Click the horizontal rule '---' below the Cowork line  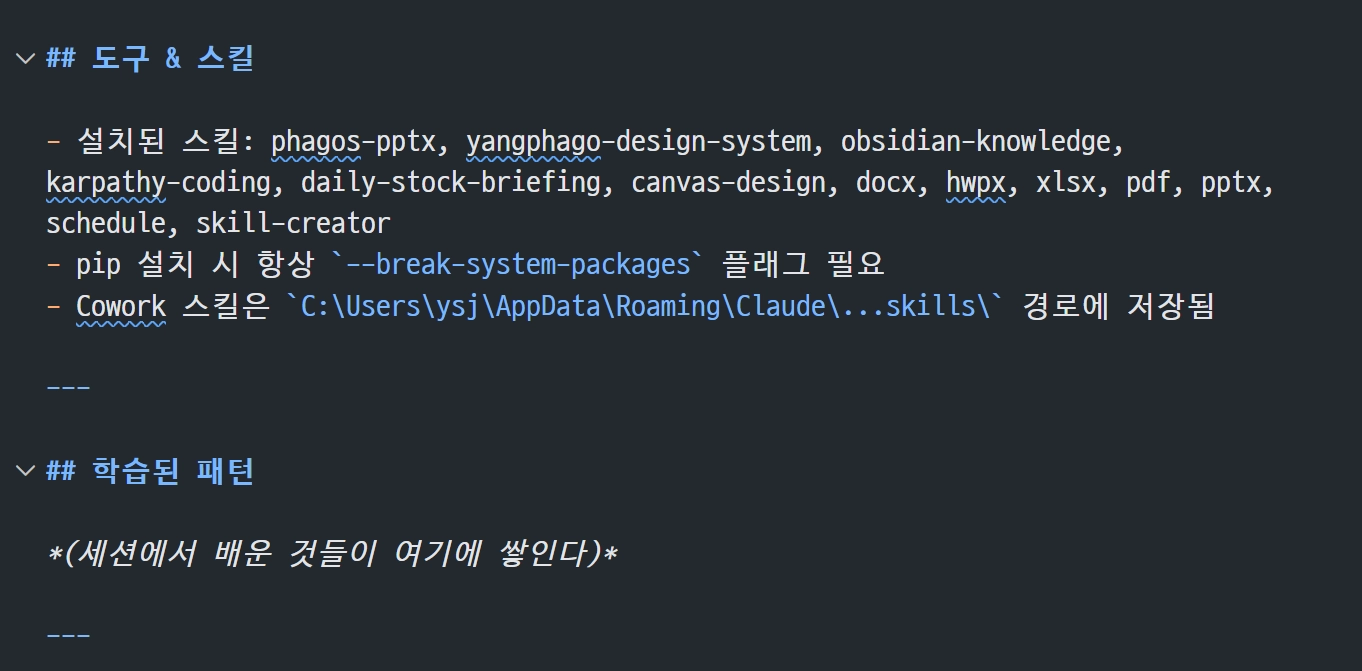(x=68, y=387)
